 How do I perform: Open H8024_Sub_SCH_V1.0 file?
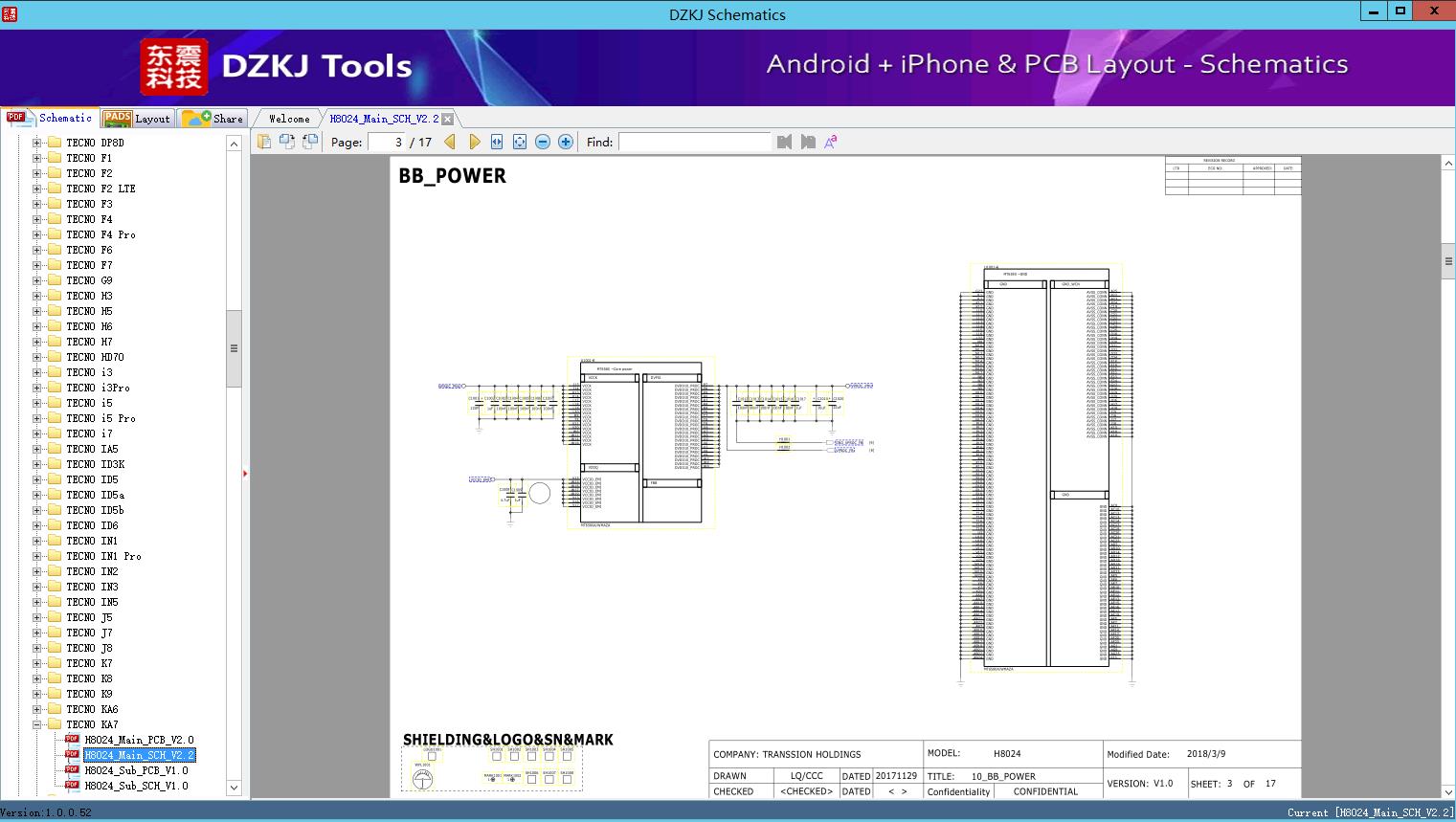click(x=136, y=786)
